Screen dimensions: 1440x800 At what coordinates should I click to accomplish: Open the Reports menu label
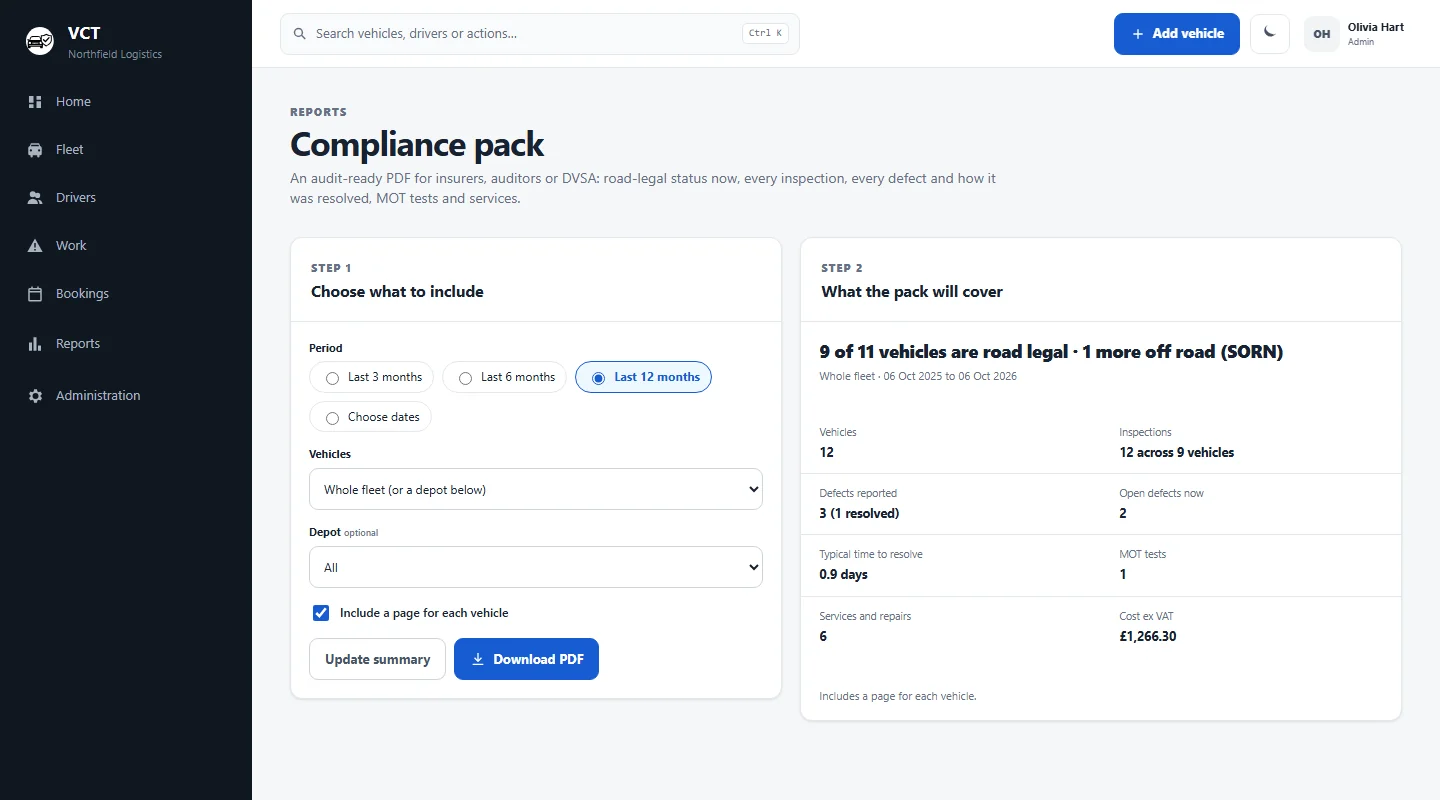click(x=78, y=344)
